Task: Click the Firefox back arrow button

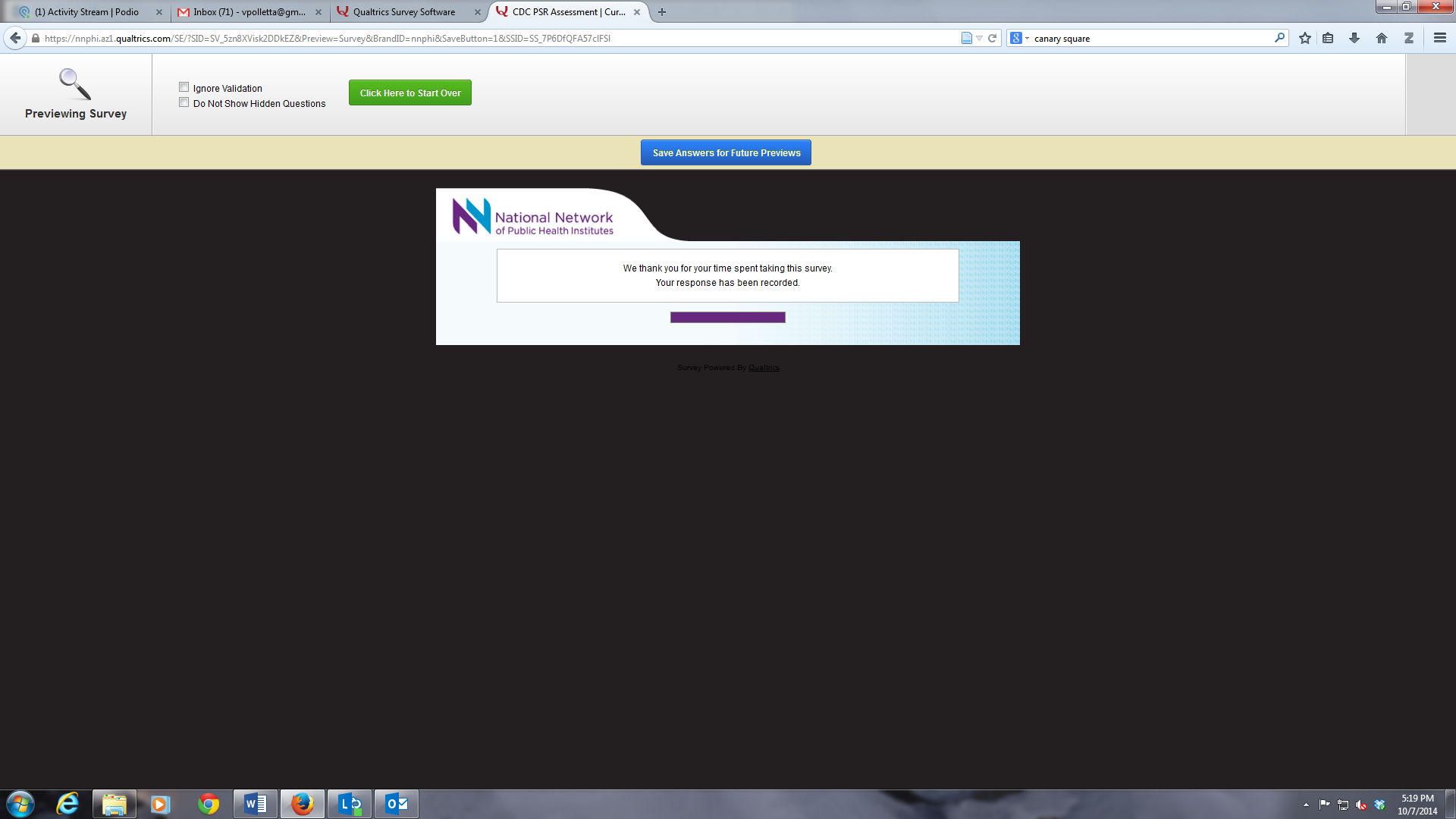Action: point(15,38)
